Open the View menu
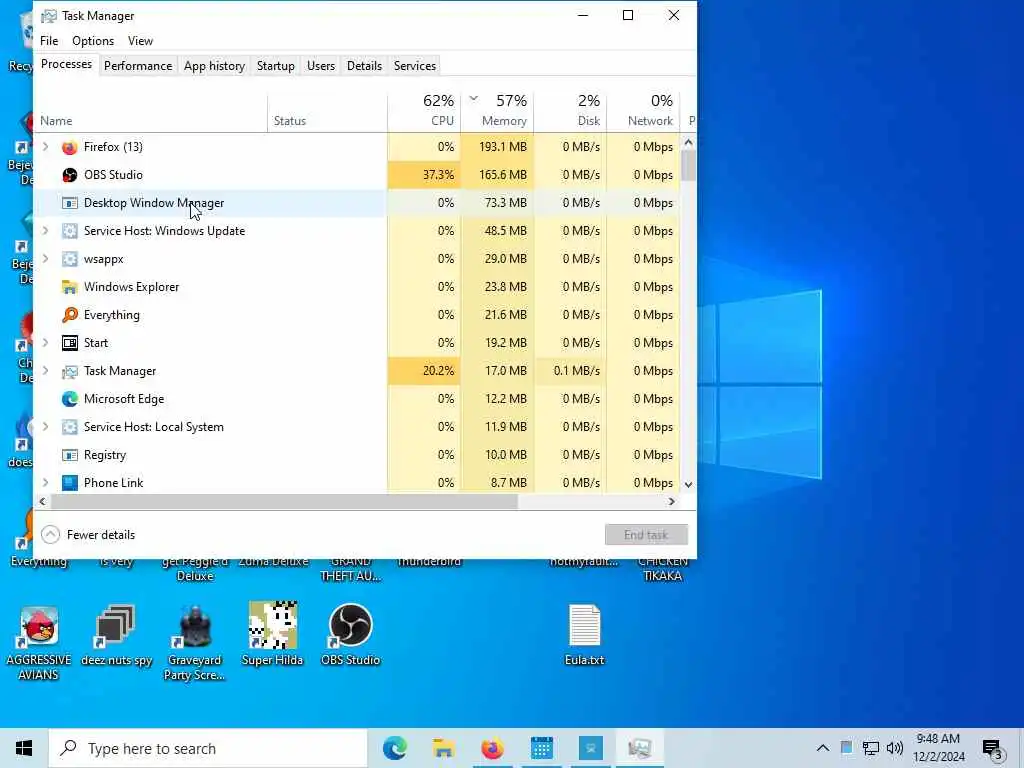Viewport: 1024px width, 768px height. (x=140, y=40)
